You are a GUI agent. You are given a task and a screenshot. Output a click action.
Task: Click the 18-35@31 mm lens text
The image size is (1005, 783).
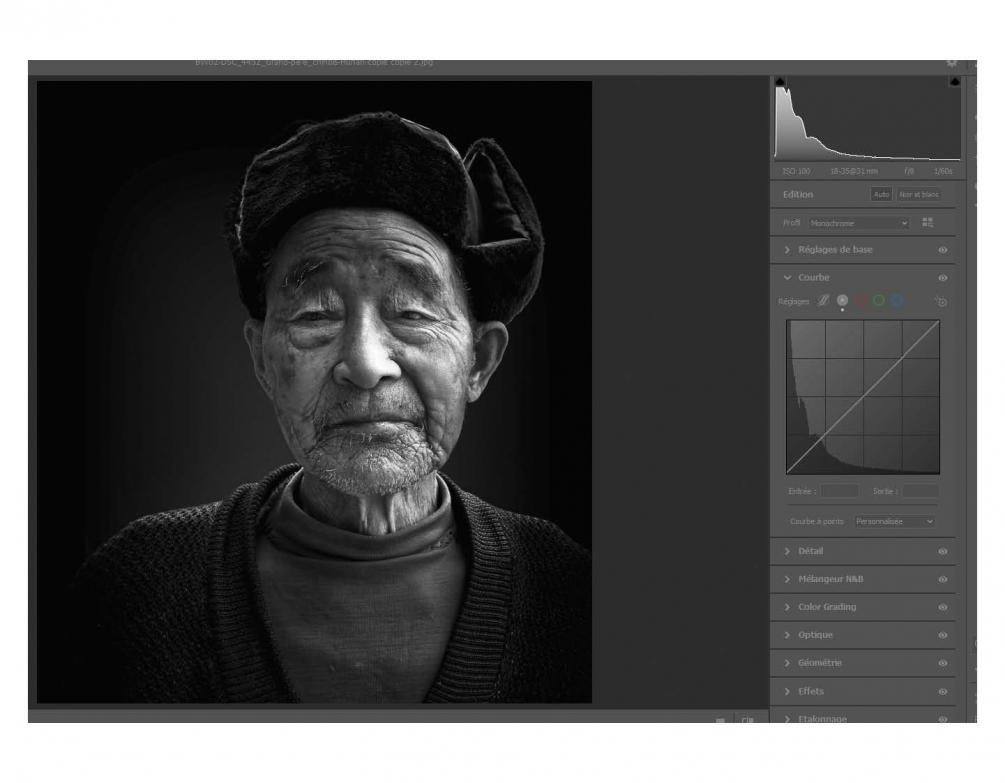coord(854,171)
